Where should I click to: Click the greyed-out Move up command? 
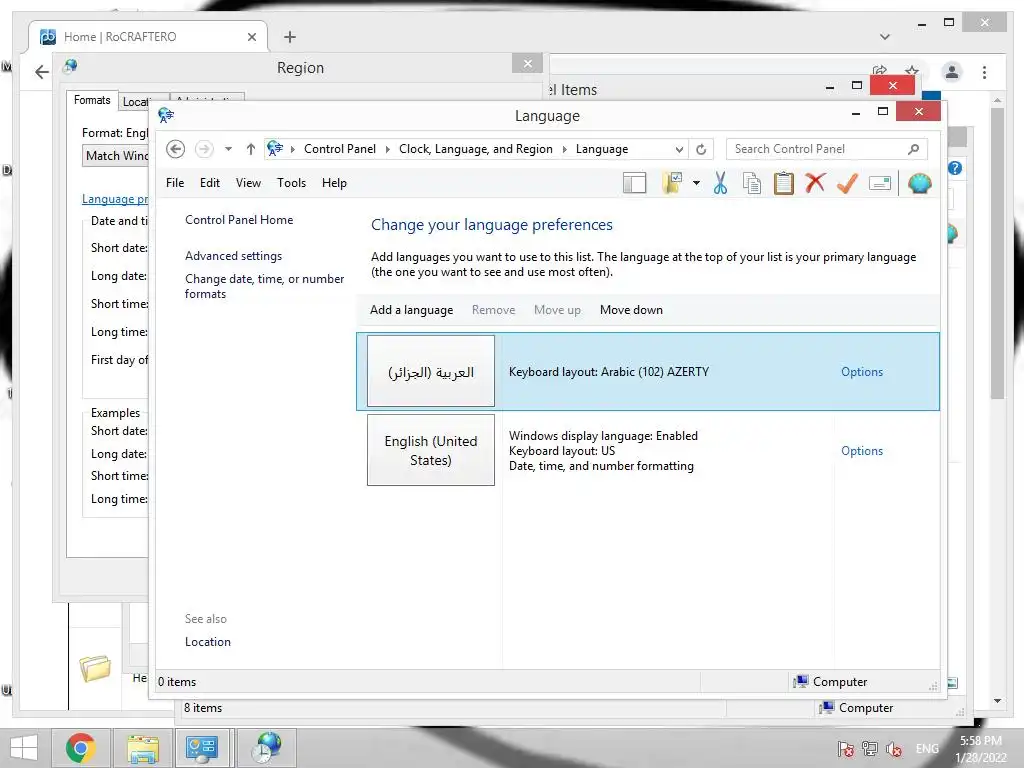[557, 310]
